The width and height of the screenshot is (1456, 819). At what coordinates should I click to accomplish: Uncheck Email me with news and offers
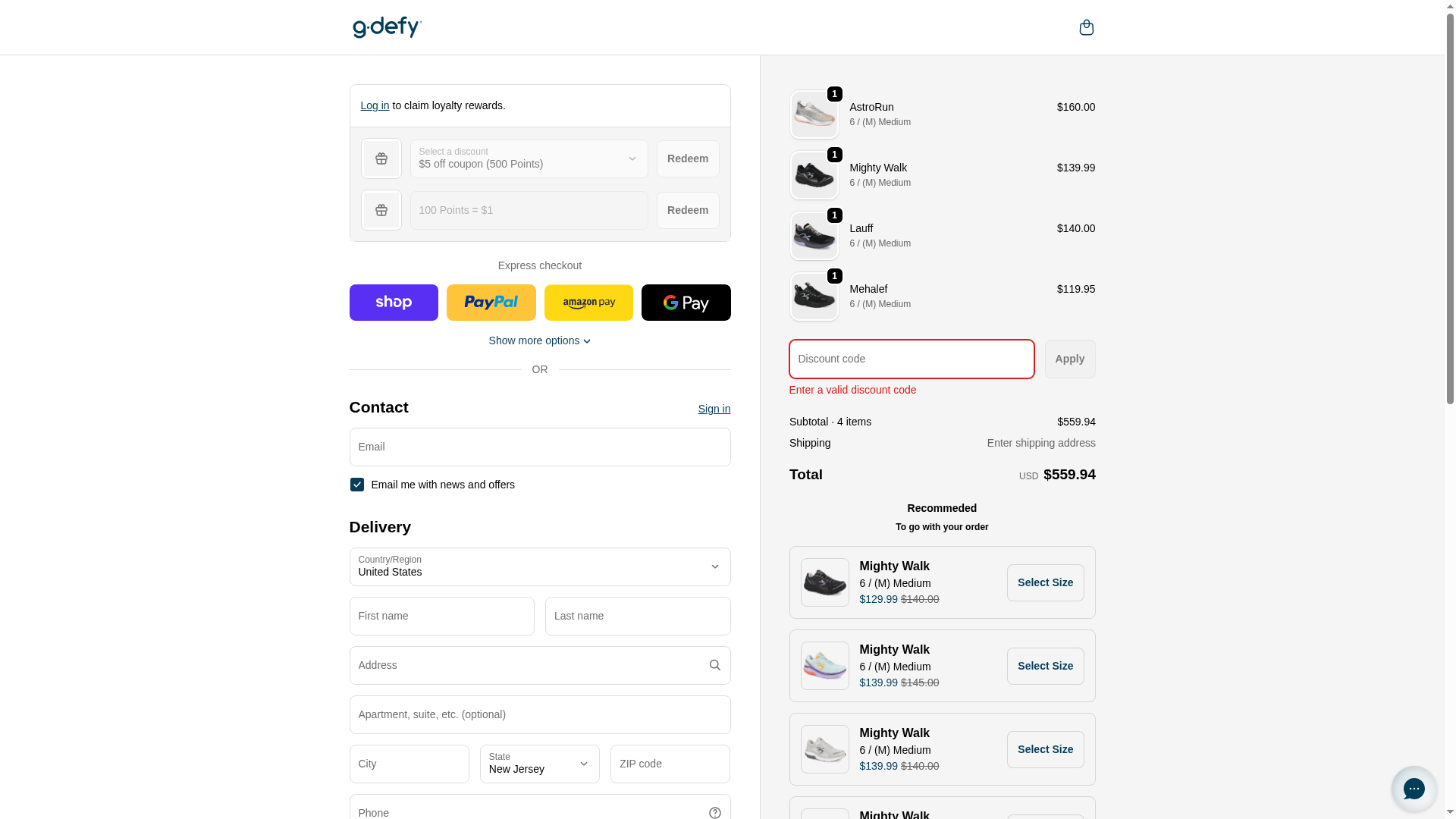[x=357, y=485]
